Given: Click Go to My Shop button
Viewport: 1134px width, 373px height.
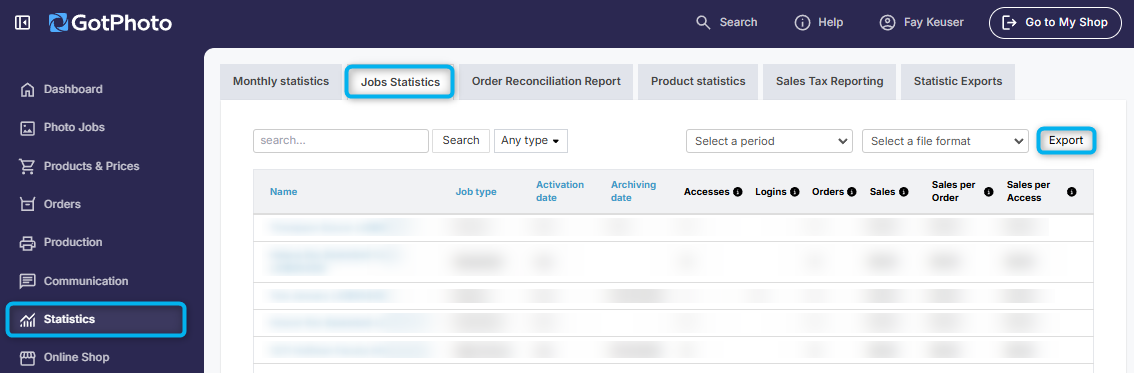Looking at the screenshot, I should [1055, 22].
